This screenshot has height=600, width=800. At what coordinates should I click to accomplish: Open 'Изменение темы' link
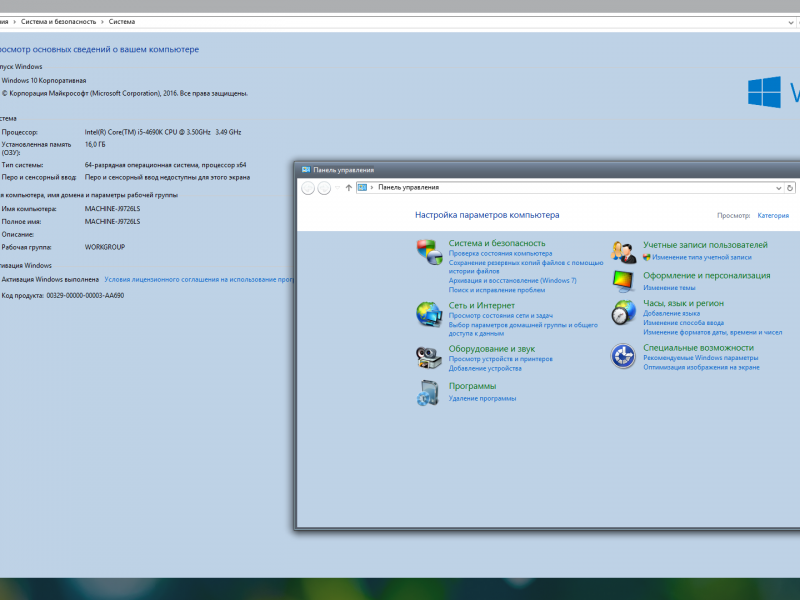[669, 288]
